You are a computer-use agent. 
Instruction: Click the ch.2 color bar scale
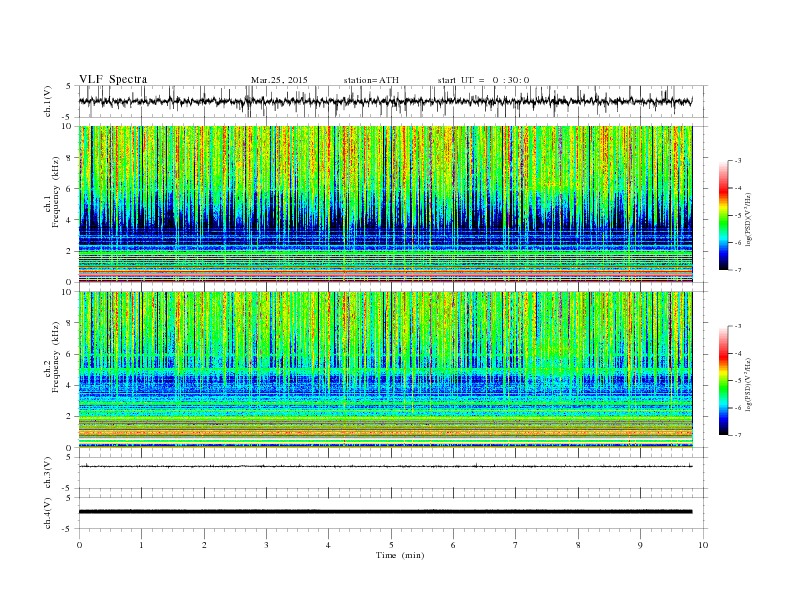[724, 381]
